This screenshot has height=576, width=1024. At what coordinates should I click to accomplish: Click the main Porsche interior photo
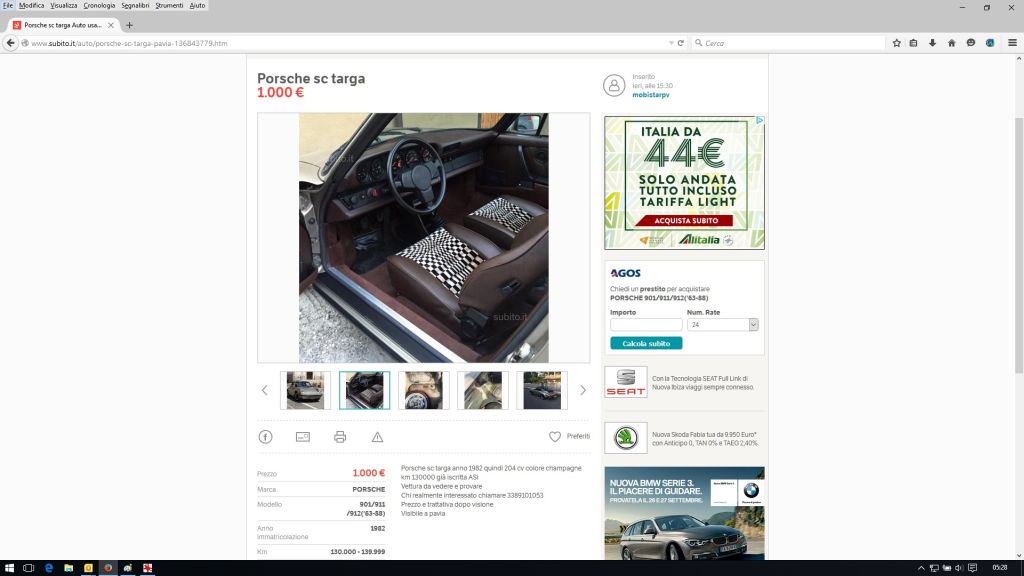click(424, 238)
